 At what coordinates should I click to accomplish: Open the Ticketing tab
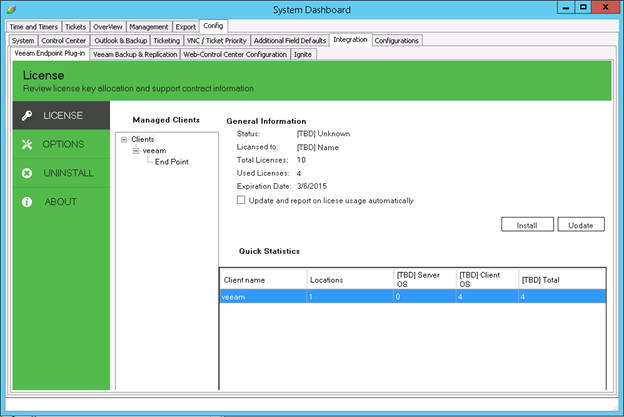point(165,40)
